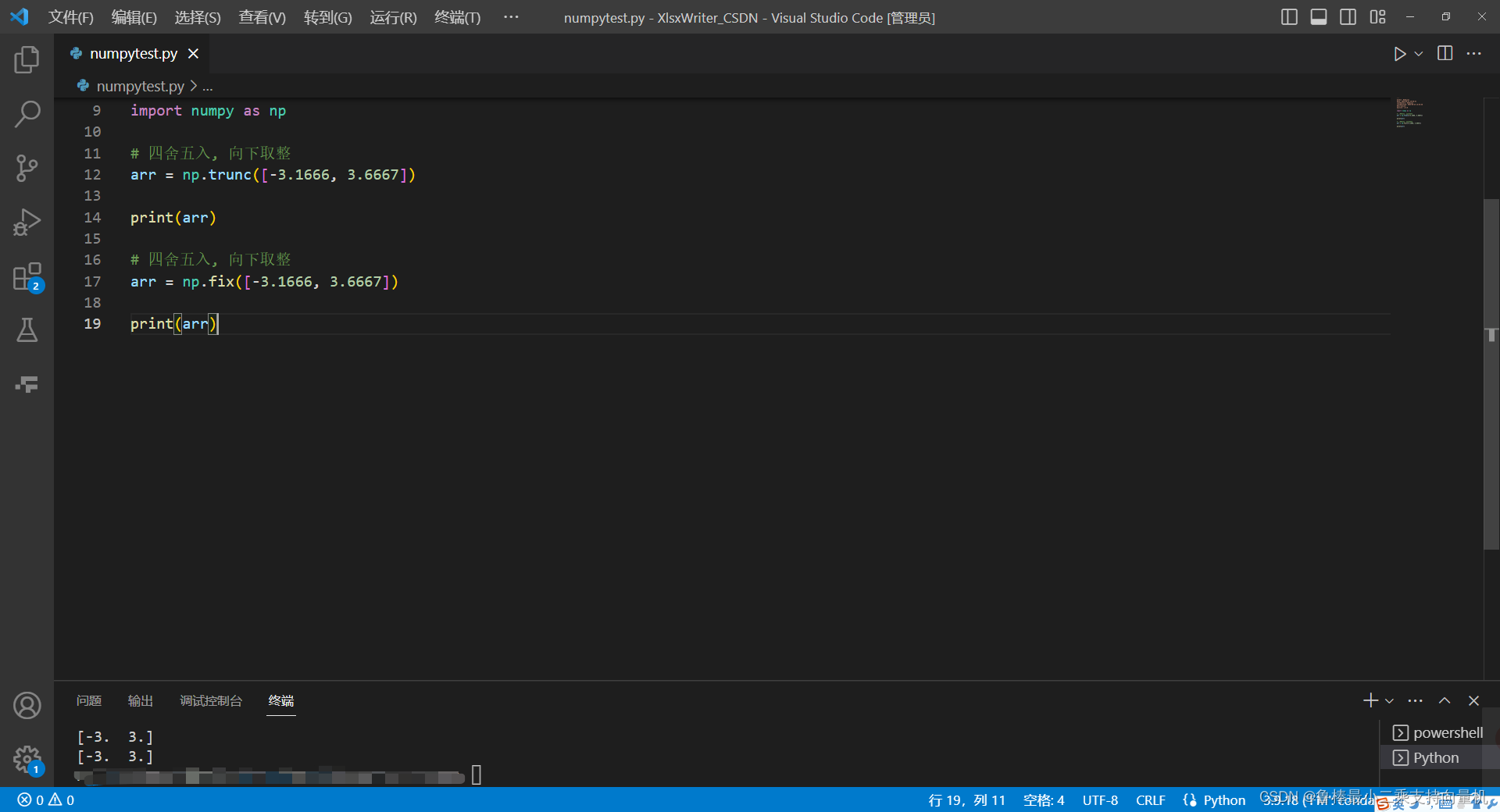
Task: Switch to the 输出 panel tab
Action: coord(141,700)
